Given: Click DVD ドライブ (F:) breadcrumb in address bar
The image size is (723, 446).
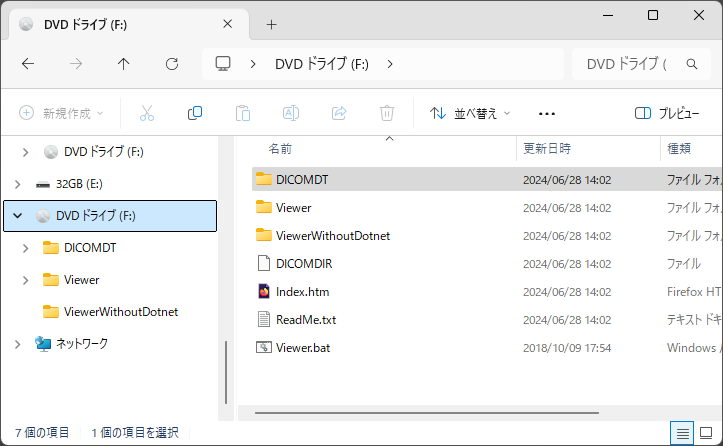Looking at the screenshot, I should tap(322, 64).
